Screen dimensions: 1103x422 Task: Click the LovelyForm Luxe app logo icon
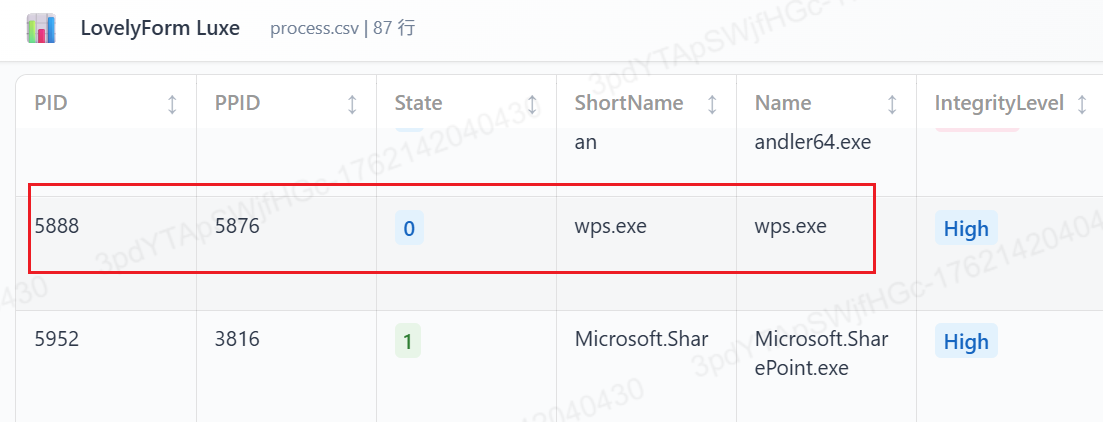click(x=42, y=28)
